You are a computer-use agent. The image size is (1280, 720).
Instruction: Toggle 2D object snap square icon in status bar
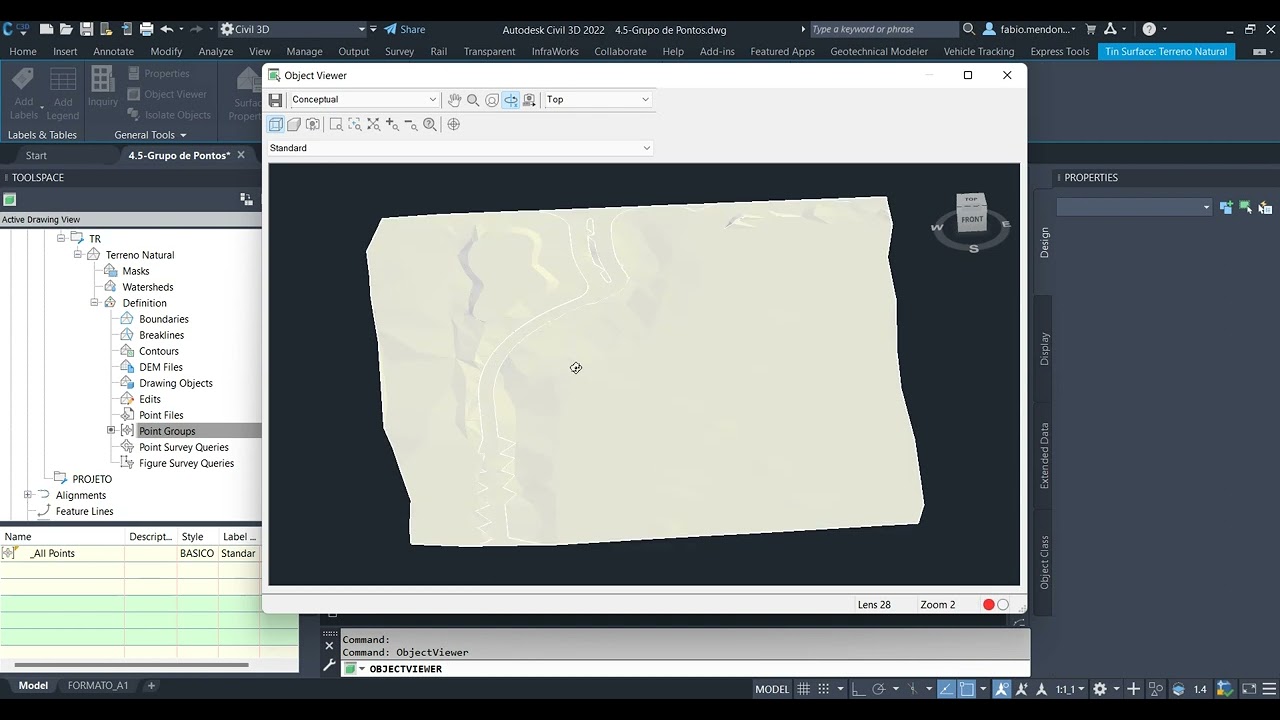tap(967, 689)
